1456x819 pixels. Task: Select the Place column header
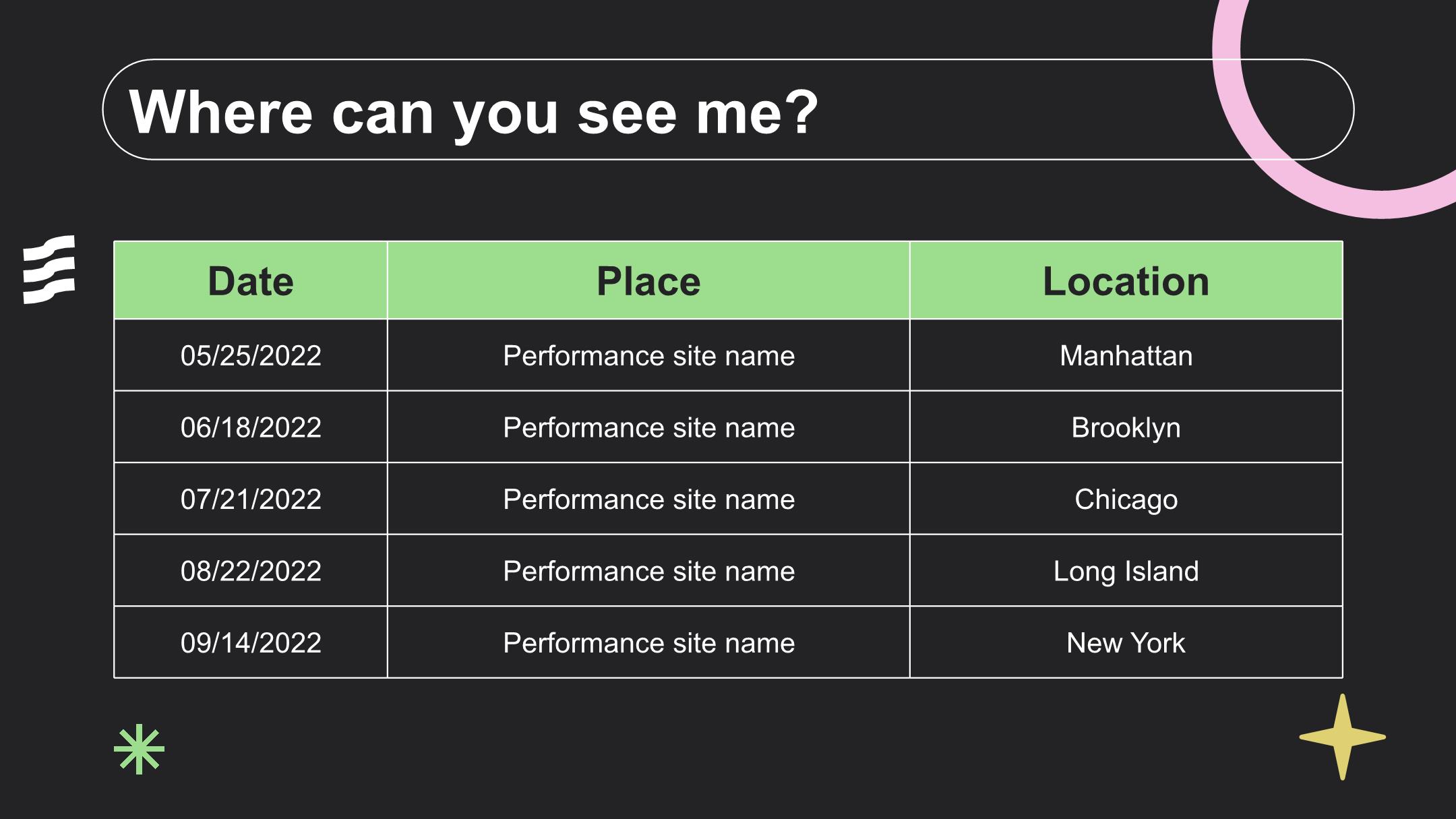pos(648,280)
